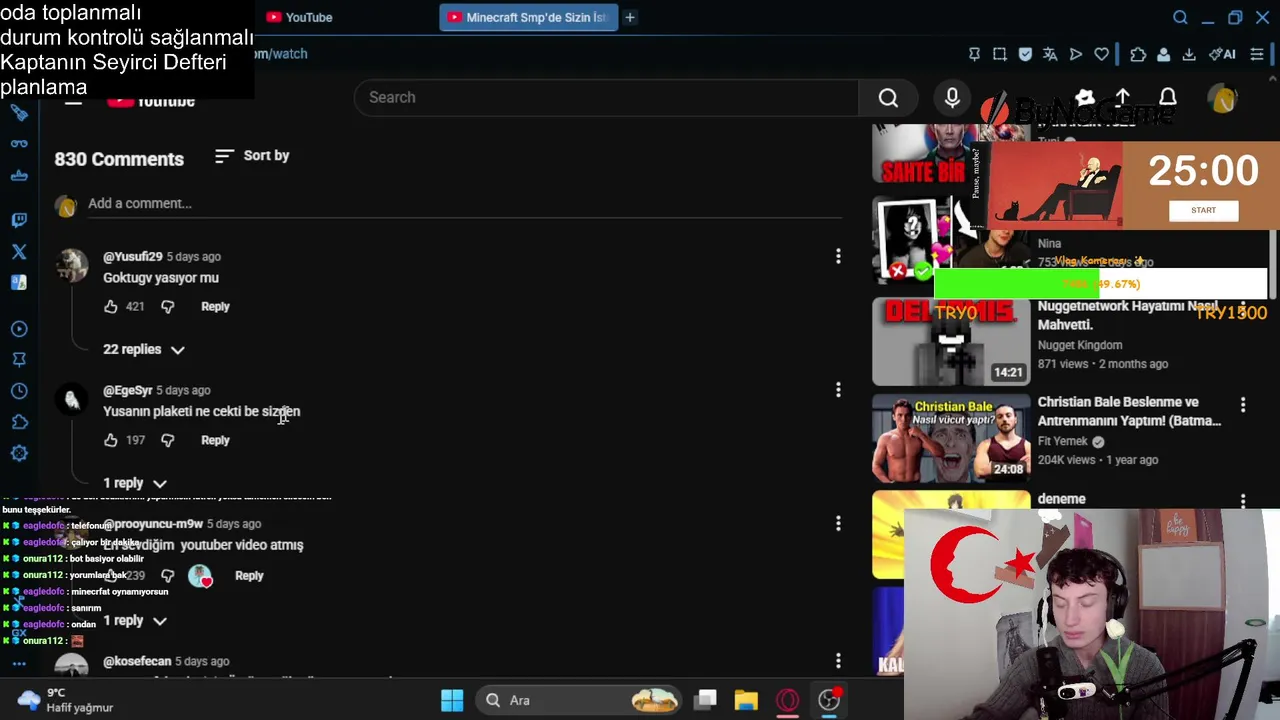Expand the 22 replies thread
The width and height of the screenshot is (1280, 720).
pyautogui.click(x=144, y=349)
